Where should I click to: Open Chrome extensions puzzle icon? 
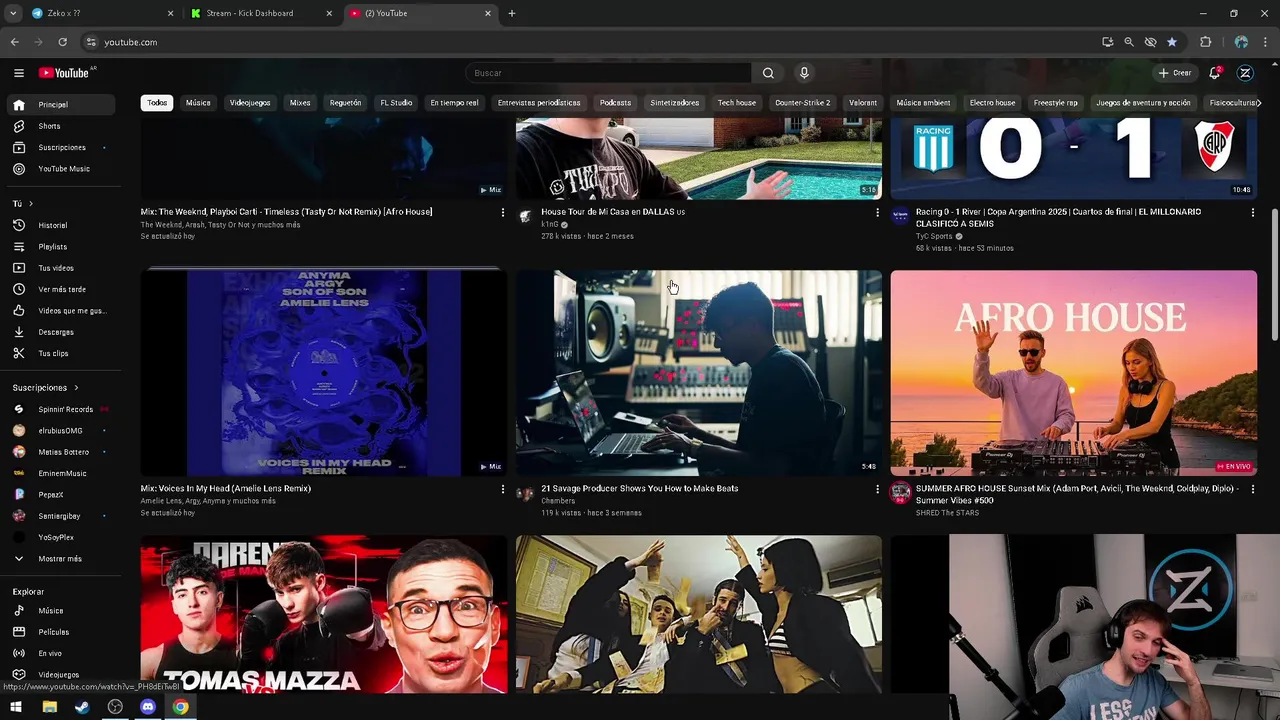click(x=1205, y=42)
